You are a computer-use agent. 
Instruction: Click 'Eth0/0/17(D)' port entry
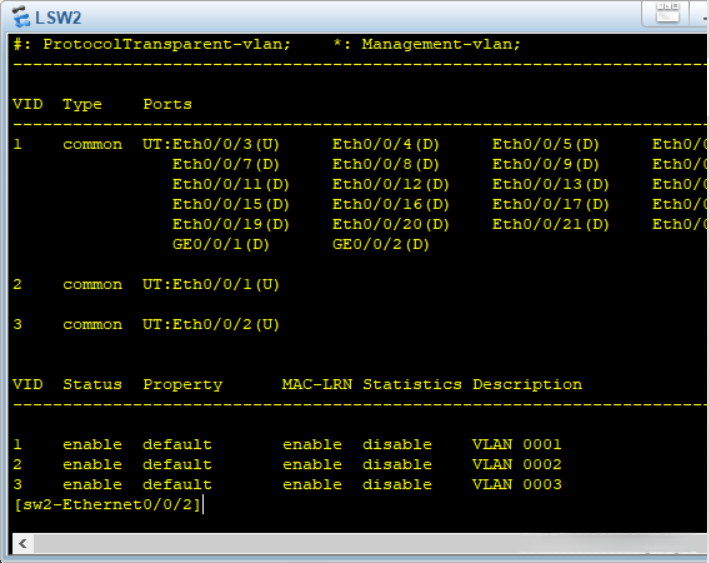[551, 204]
